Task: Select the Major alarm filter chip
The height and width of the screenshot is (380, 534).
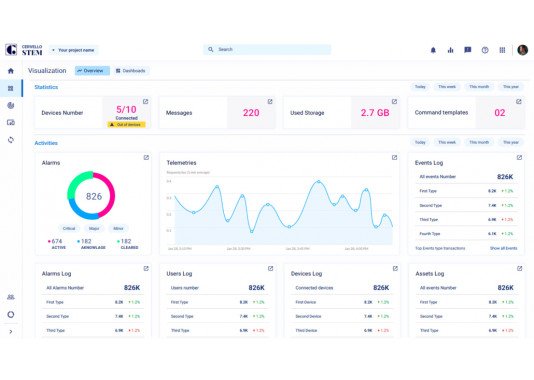Action: click(94, 228)
